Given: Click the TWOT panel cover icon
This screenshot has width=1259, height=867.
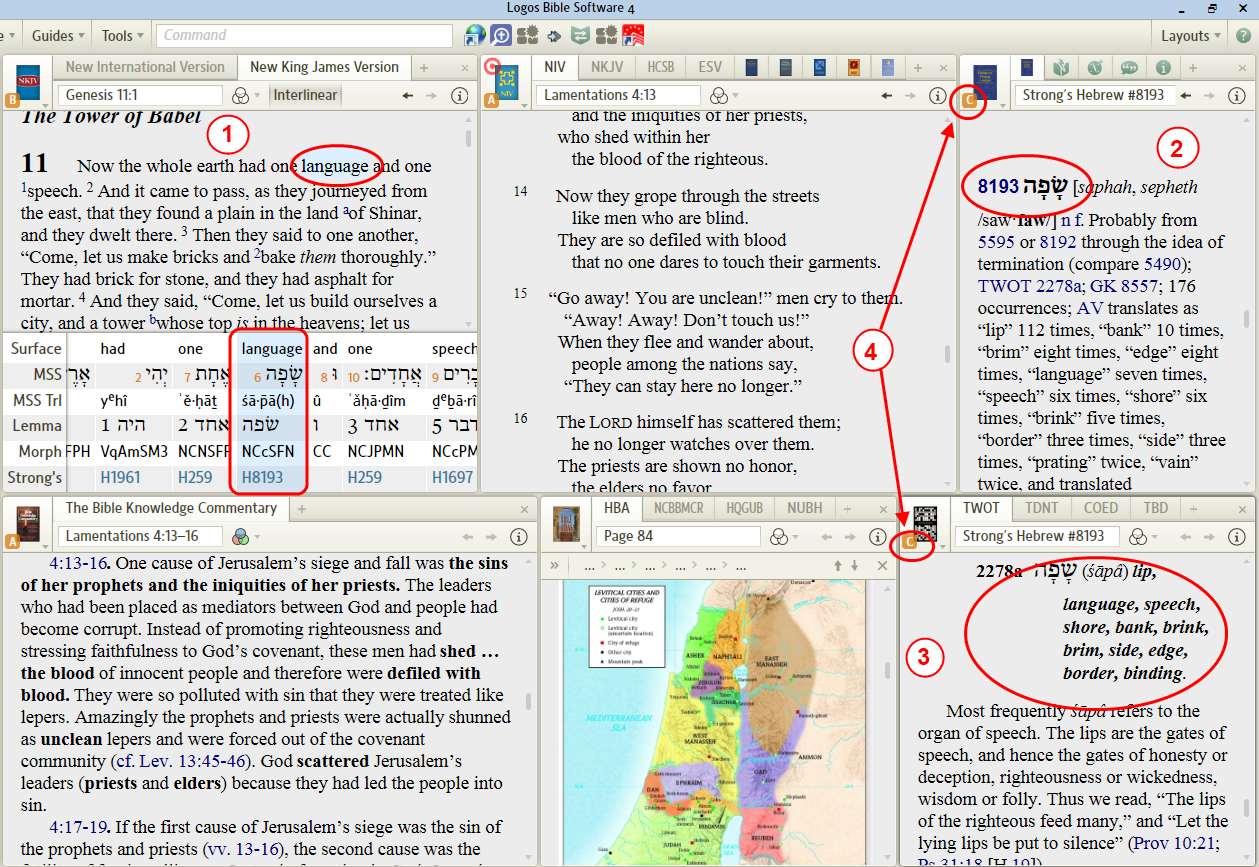Looking at the screenshot, I should click(926, 523).
